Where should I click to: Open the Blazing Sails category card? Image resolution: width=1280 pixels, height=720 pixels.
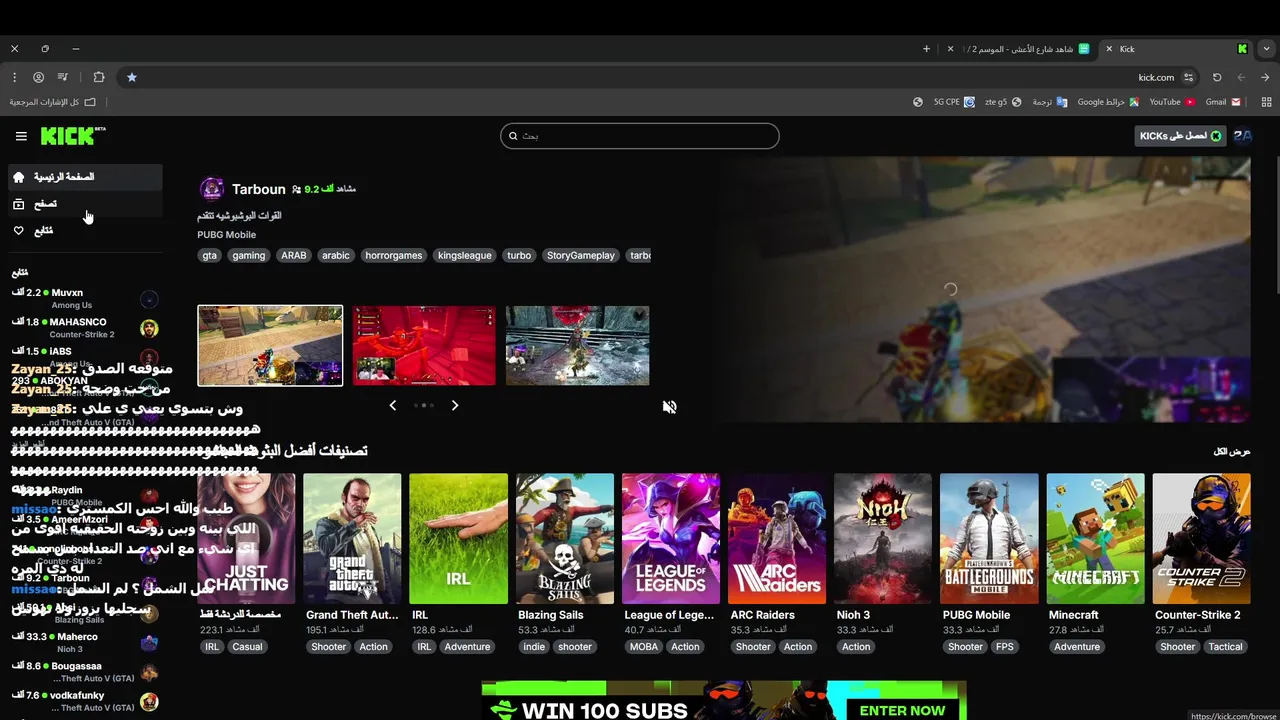pyautogui.click(x=565, y=539)
